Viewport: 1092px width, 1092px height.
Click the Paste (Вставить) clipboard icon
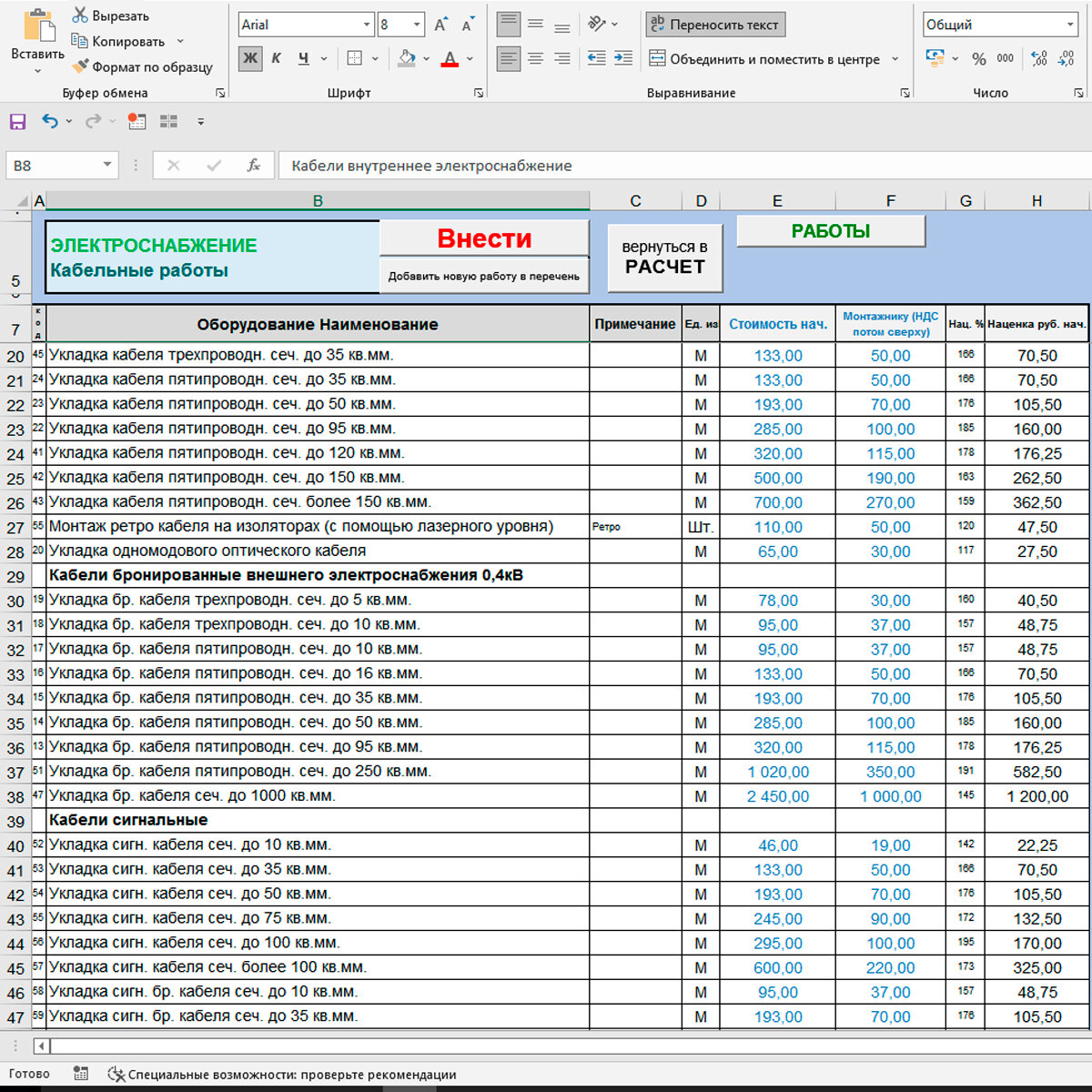coord(38,25)
